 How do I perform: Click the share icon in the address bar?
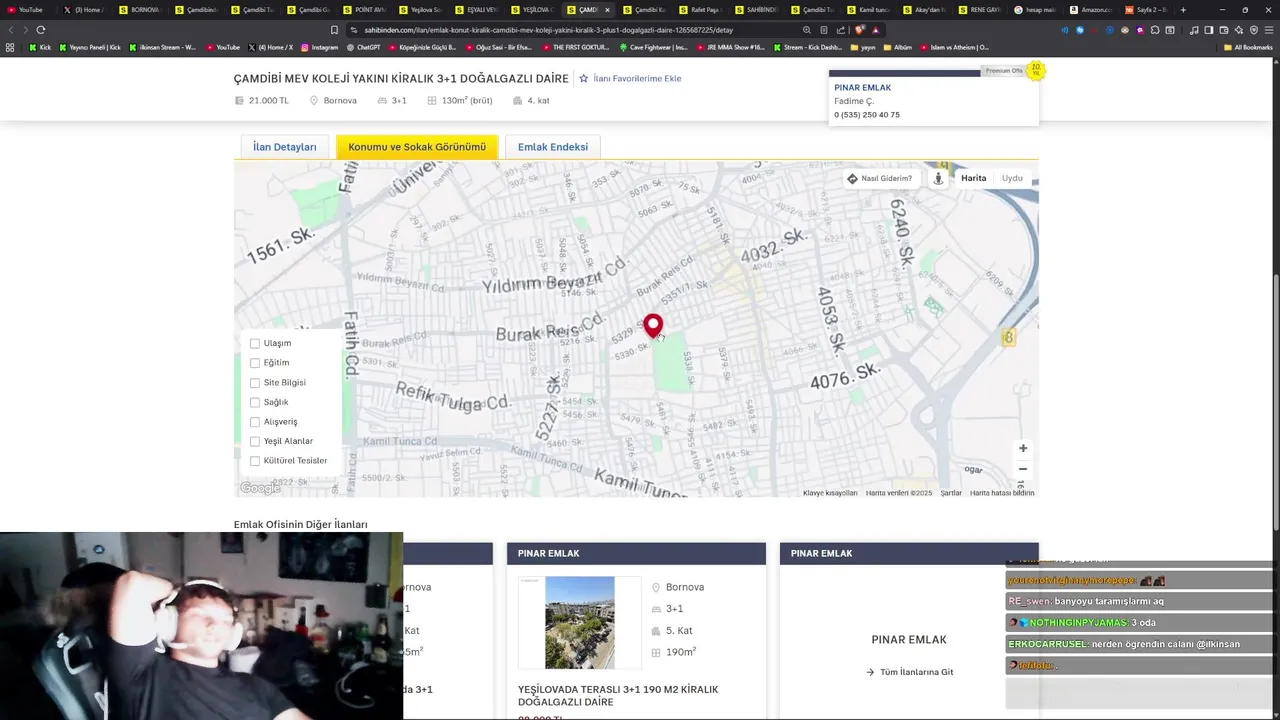[840, 30]
